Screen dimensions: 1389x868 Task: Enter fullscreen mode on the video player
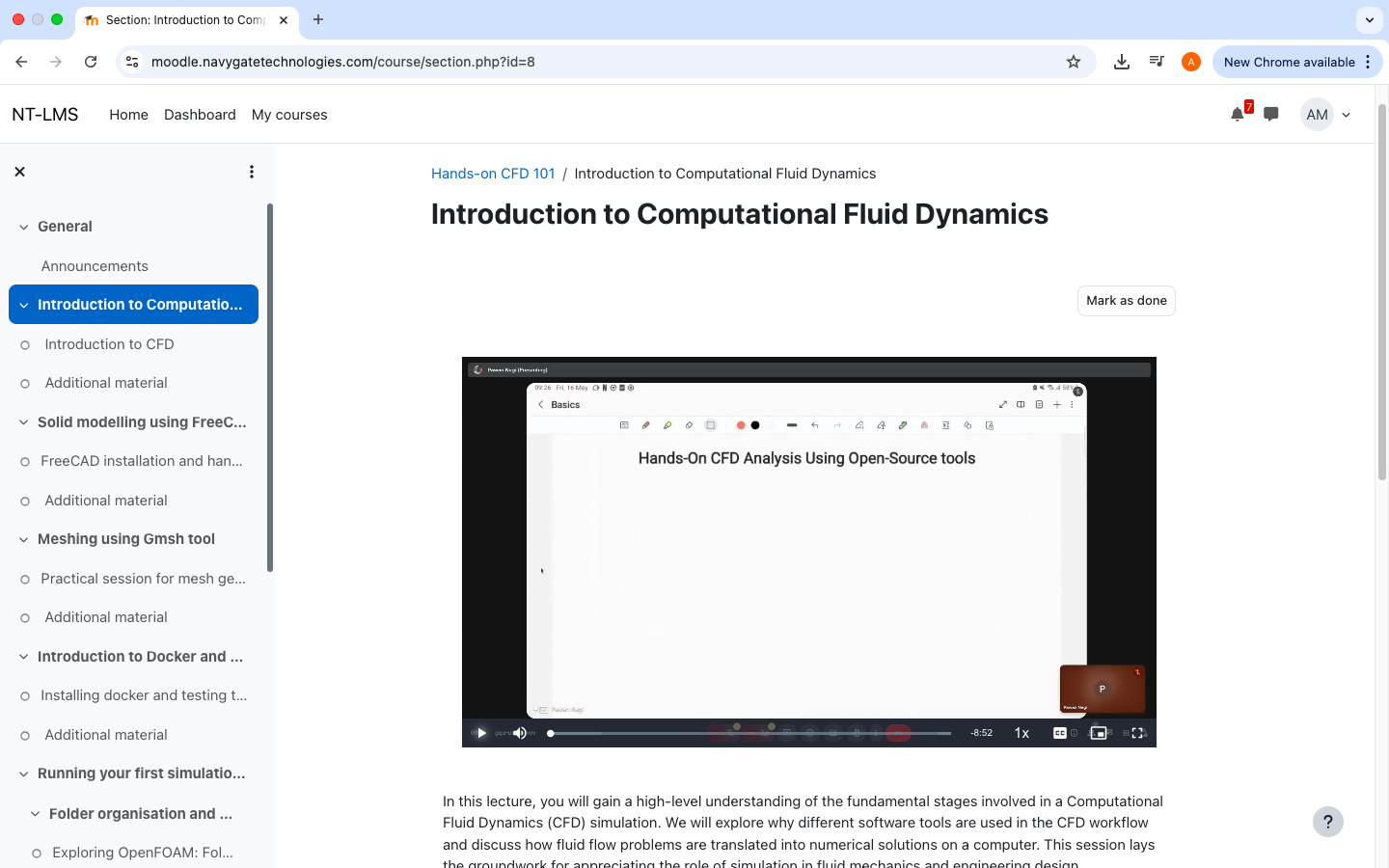(x=1139, y=733)
